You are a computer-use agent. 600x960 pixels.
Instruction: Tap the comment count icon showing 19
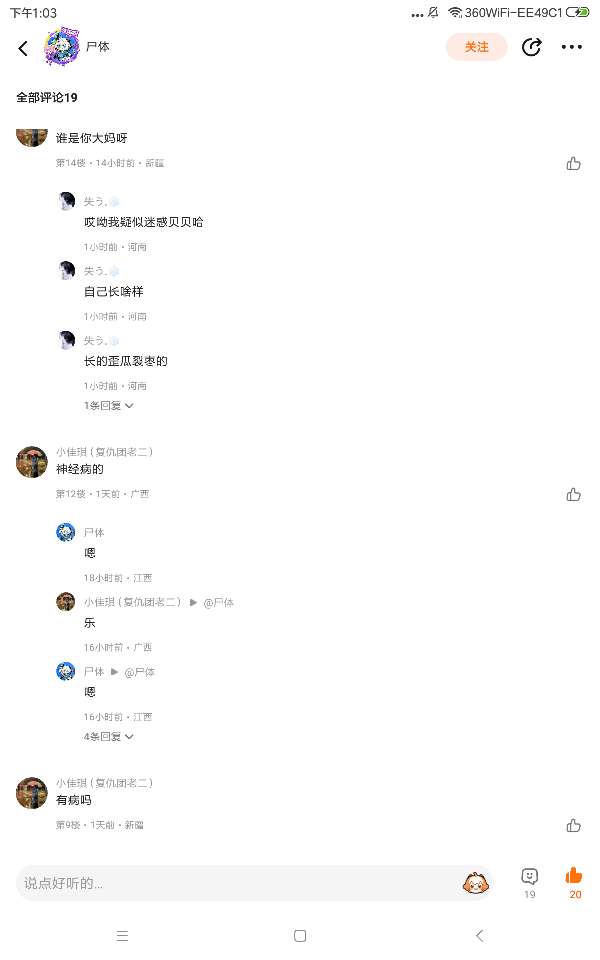click(530, 883)
